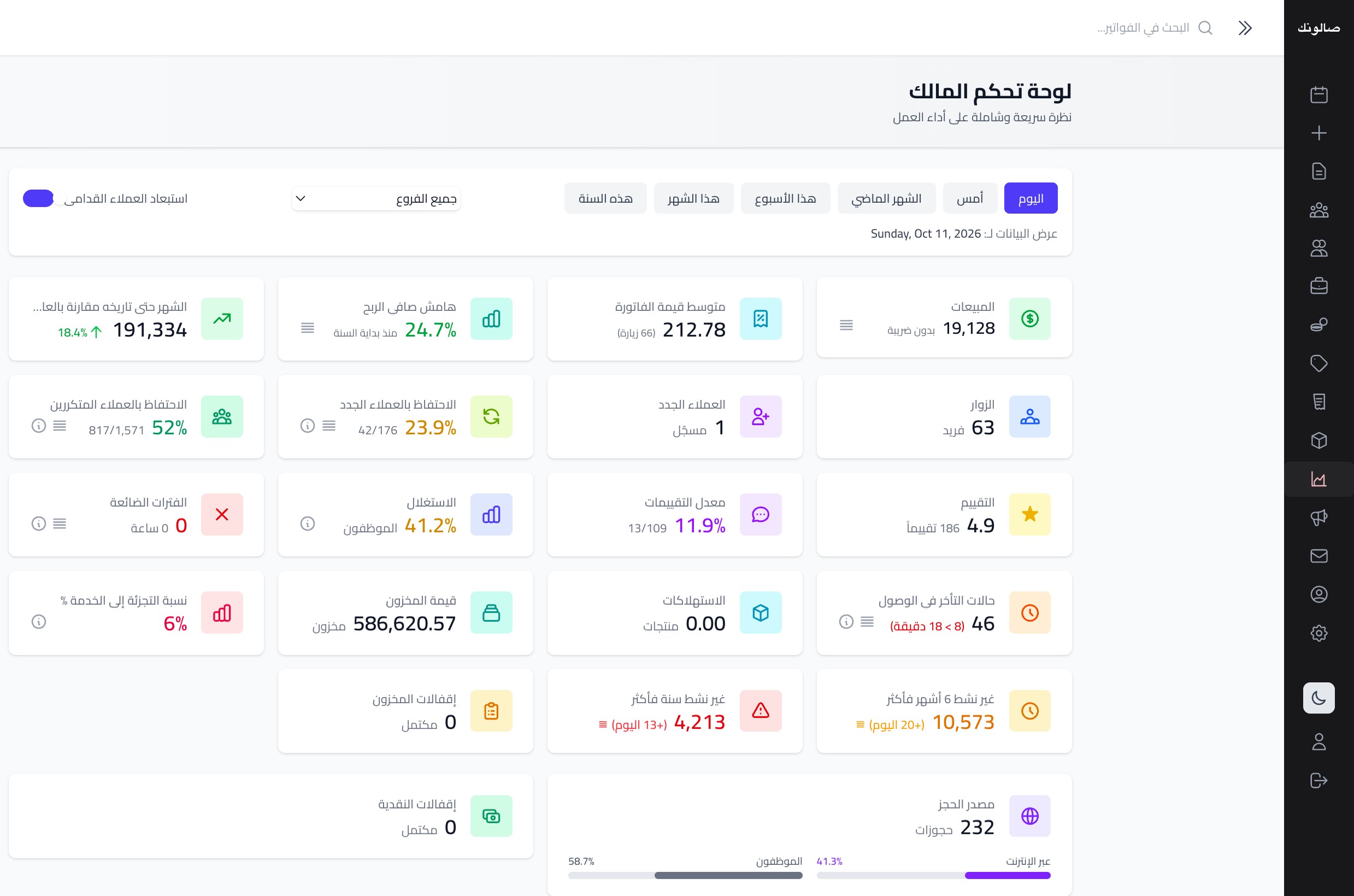1354x896 pixels.
Task: Click info icon on نسبة التجزئة إلى الخدمة card
Action: click(x=38, y=622)
